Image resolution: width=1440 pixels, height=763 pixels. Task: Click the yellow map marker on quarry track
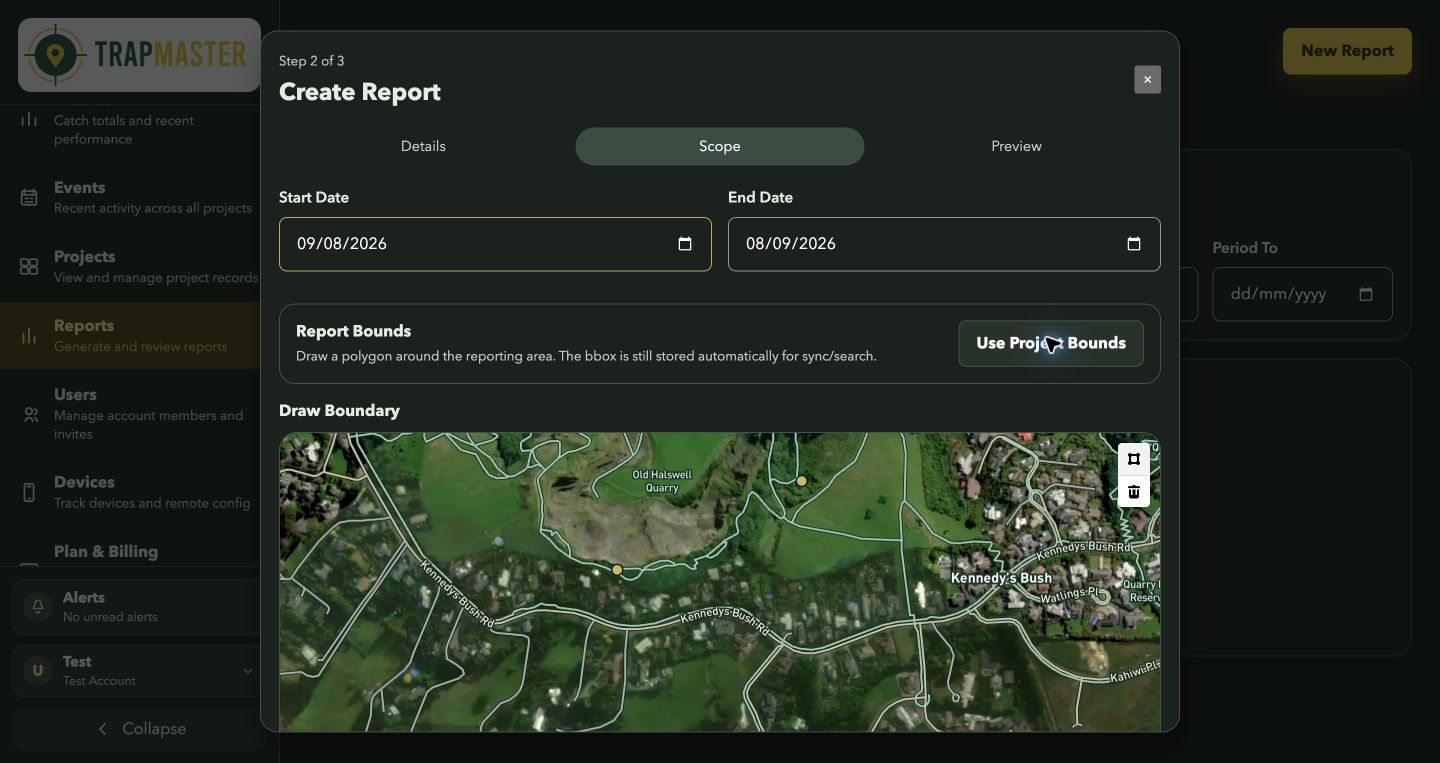coord(617,570)
